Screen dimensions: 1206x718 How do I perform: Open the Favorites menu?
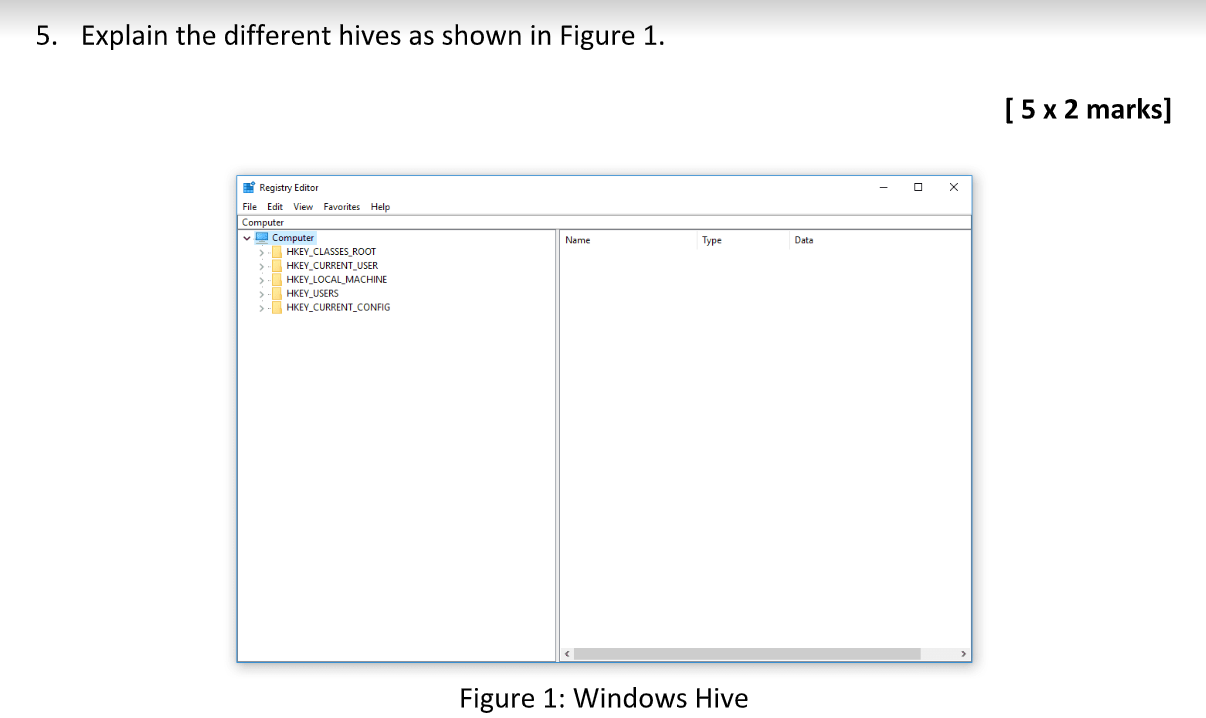[341, 206]
